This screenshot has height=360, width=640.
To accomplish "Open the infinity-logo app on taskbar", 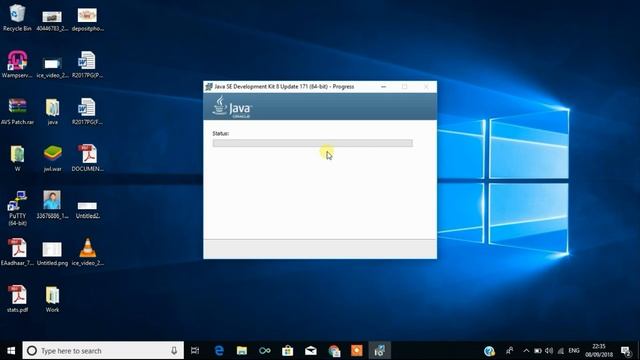I will point(264,351).
